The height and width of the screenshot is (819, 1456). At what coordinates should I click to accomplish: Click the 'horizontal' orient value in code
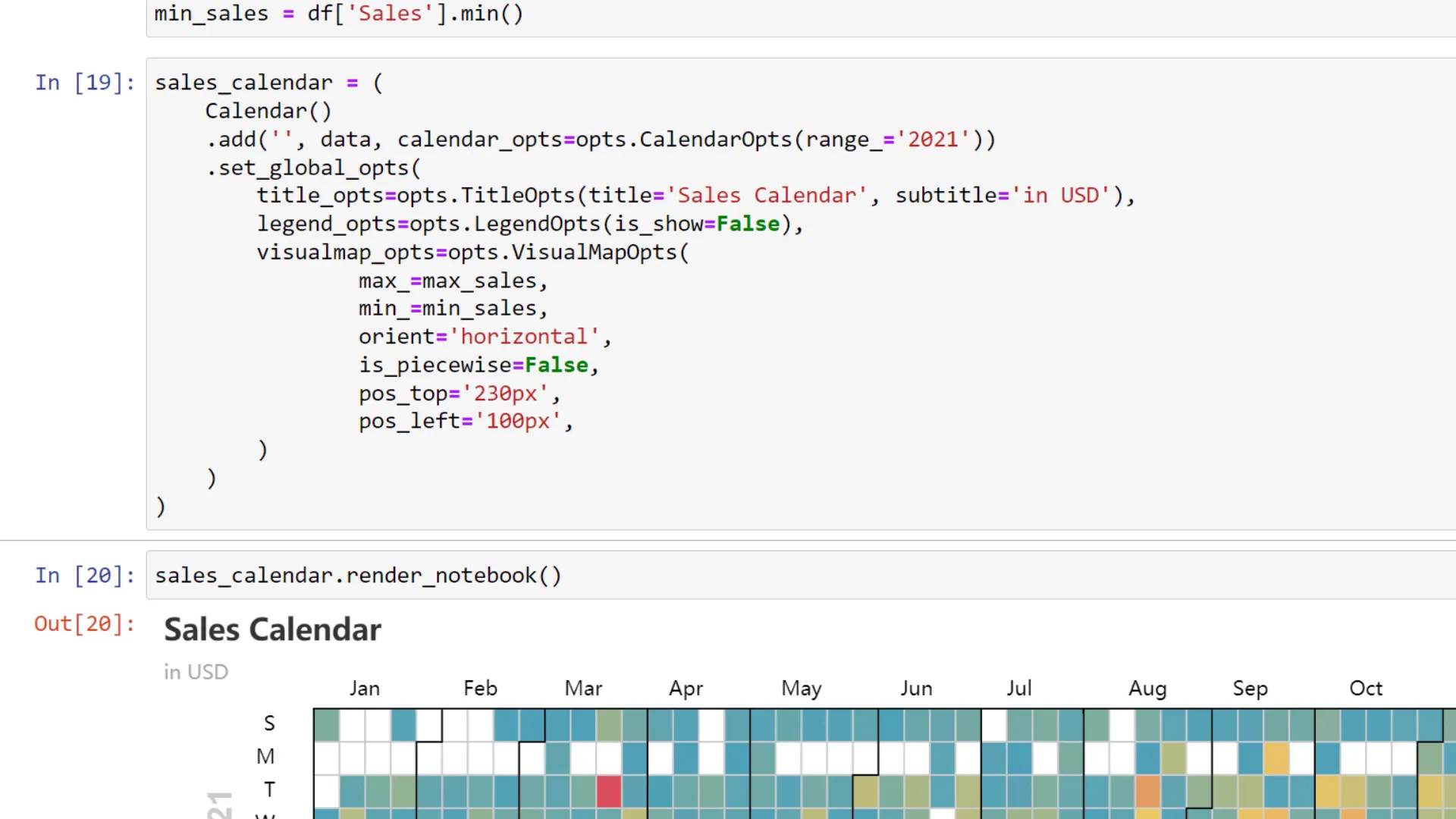click(x=525, y=336)
